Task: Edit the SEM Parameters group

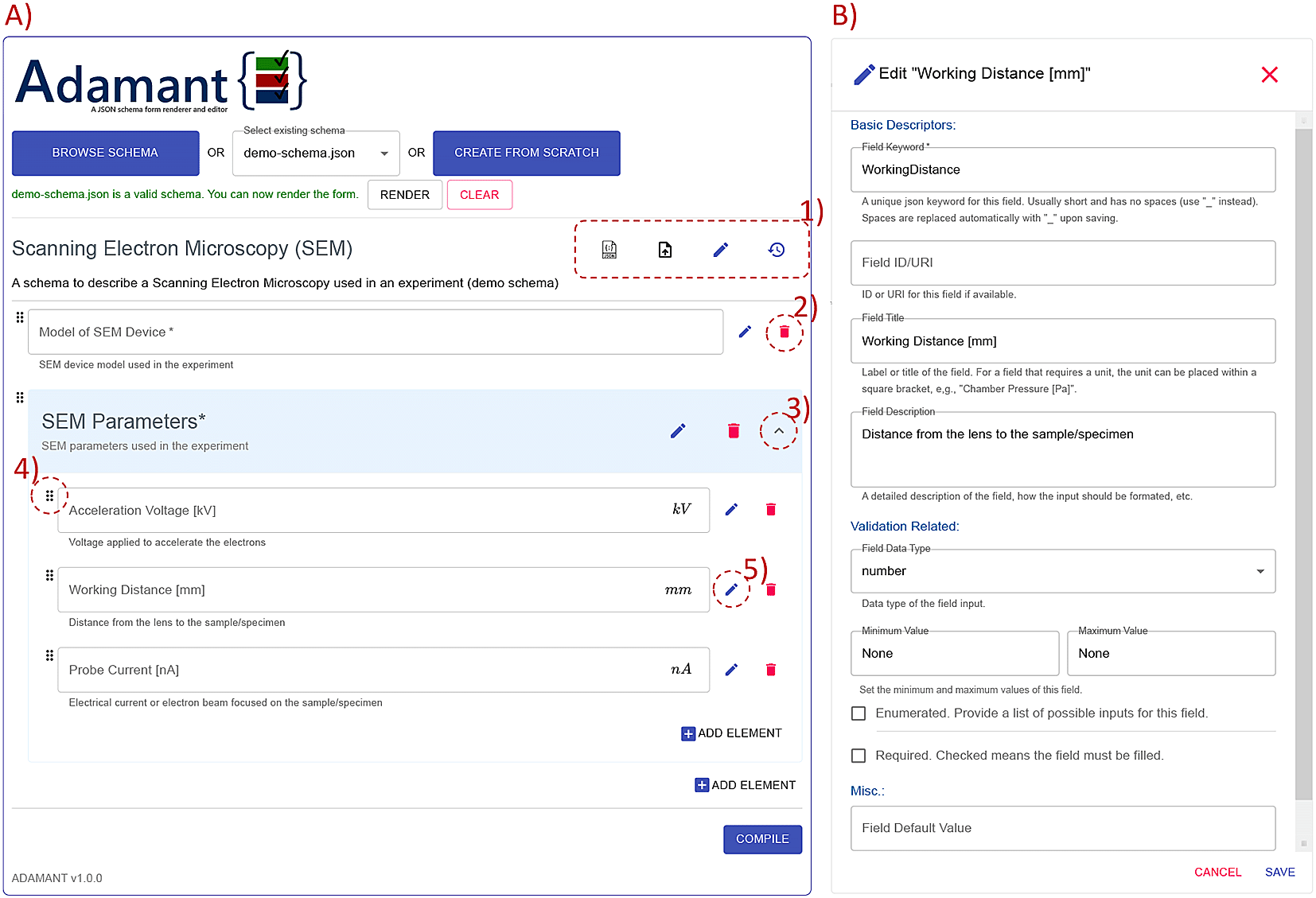Action: (x=678, y=430)
